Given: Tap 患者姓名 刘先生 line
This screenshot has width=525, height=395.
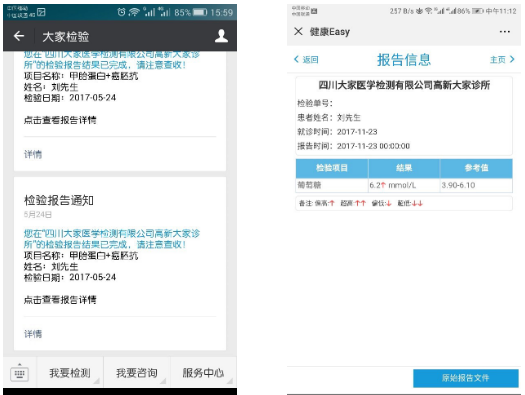Looking at the screenshot, I should [x=329, y=117].
